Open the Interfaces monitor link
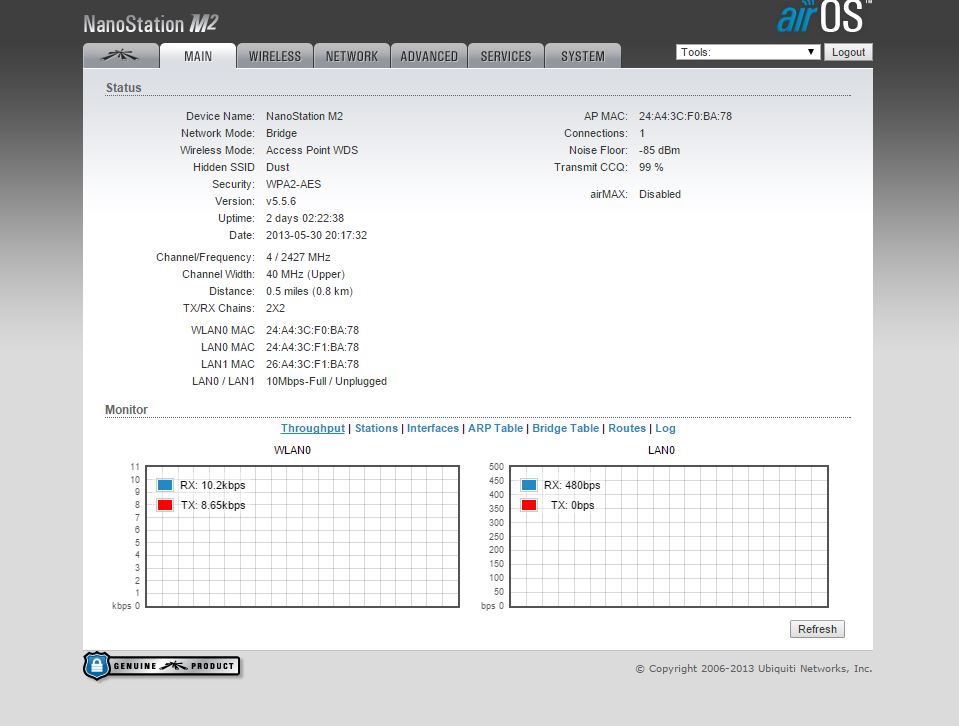The width and height of the screenshot is (959, 726). pos(433,428)
